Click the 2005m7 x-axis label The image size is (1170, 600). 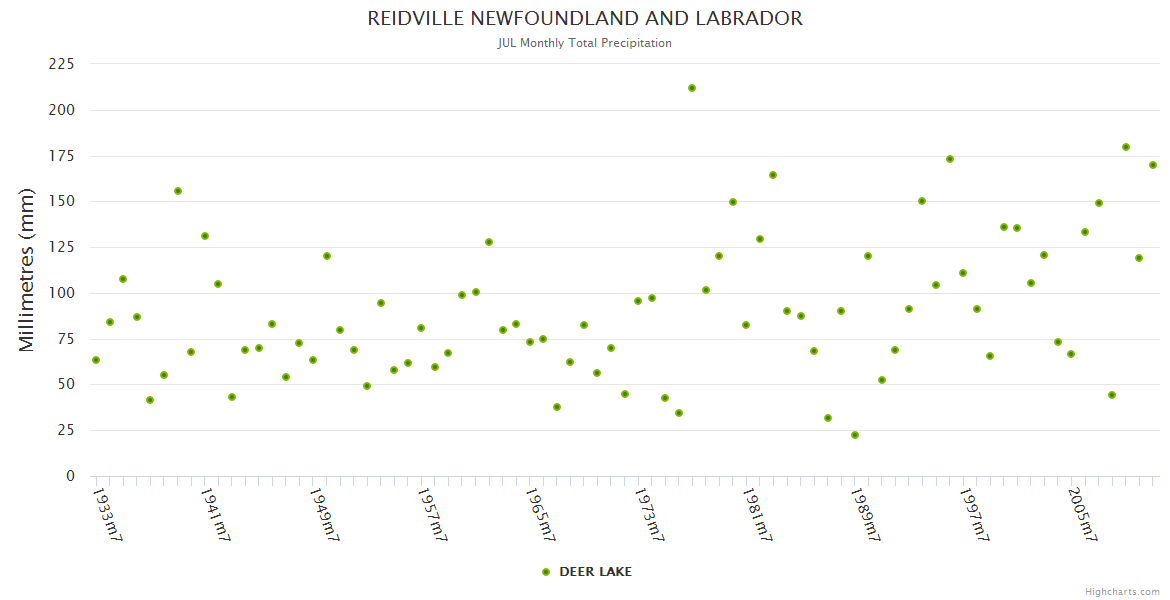tap(1082, 514)
